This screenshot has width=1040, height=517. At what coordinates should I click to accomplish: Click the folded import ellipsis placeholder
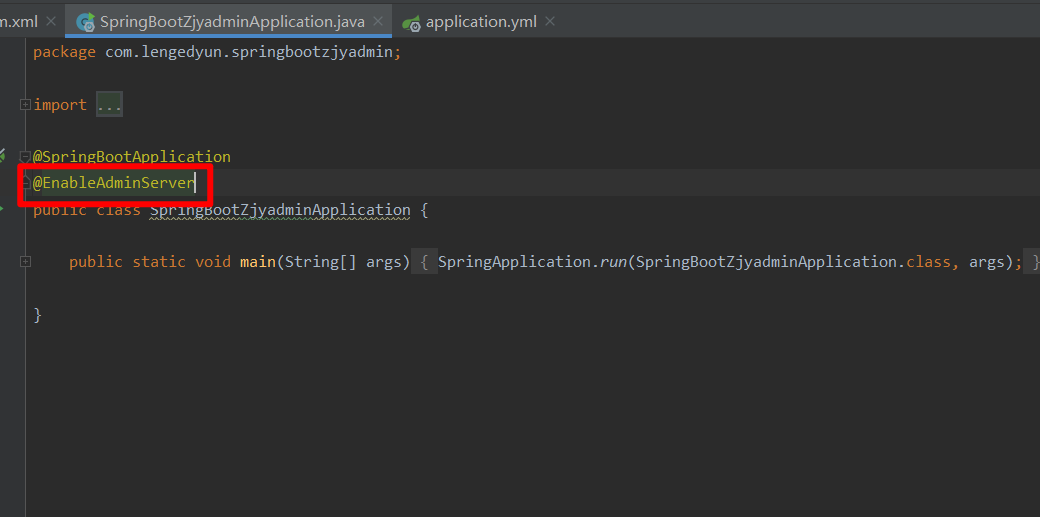point(109,105)
